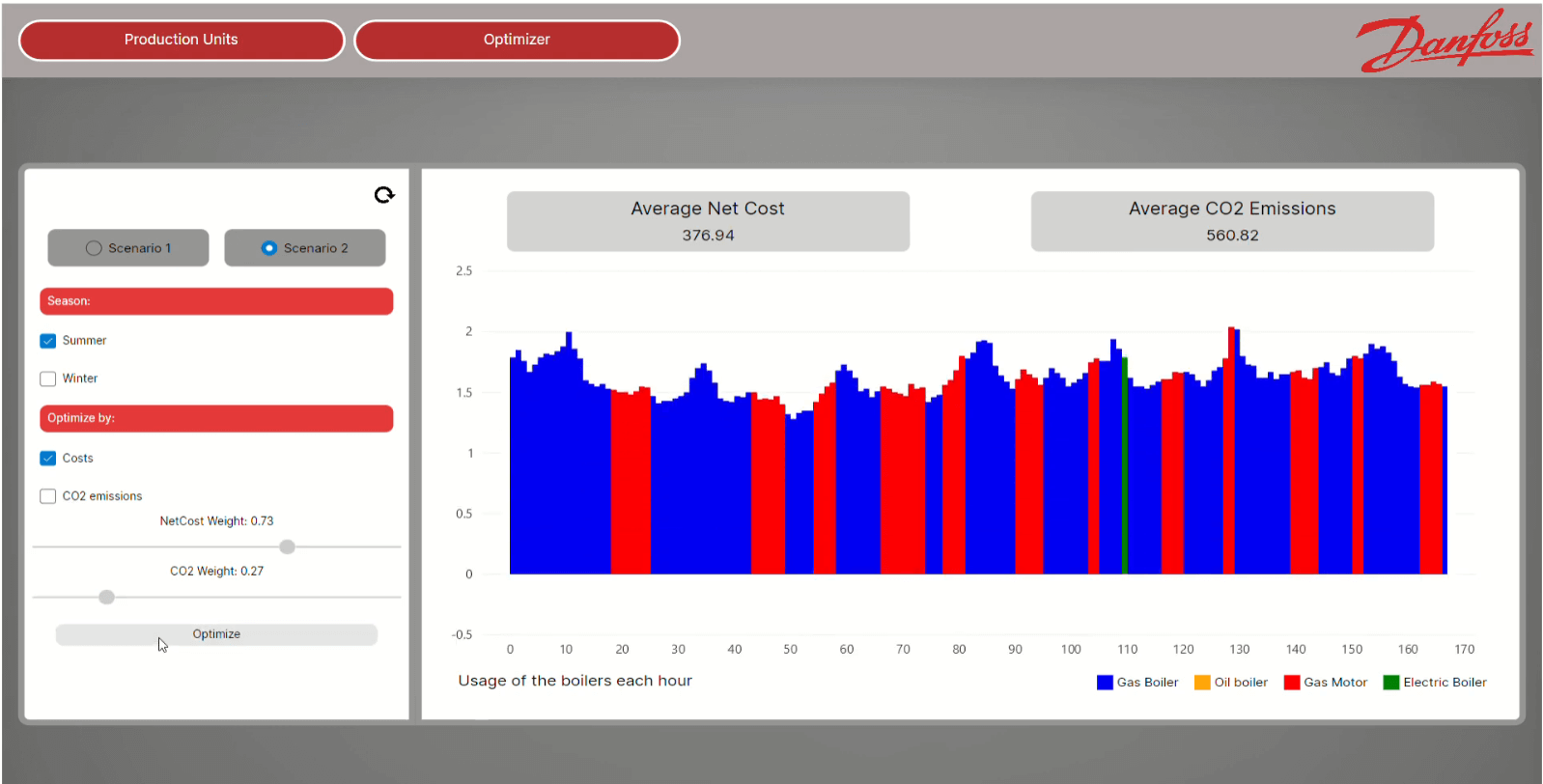This screenshot has height=784, width=1543.
Task: Toggle Electric Boiler green legend marker
Action: tap(1391, 683)
